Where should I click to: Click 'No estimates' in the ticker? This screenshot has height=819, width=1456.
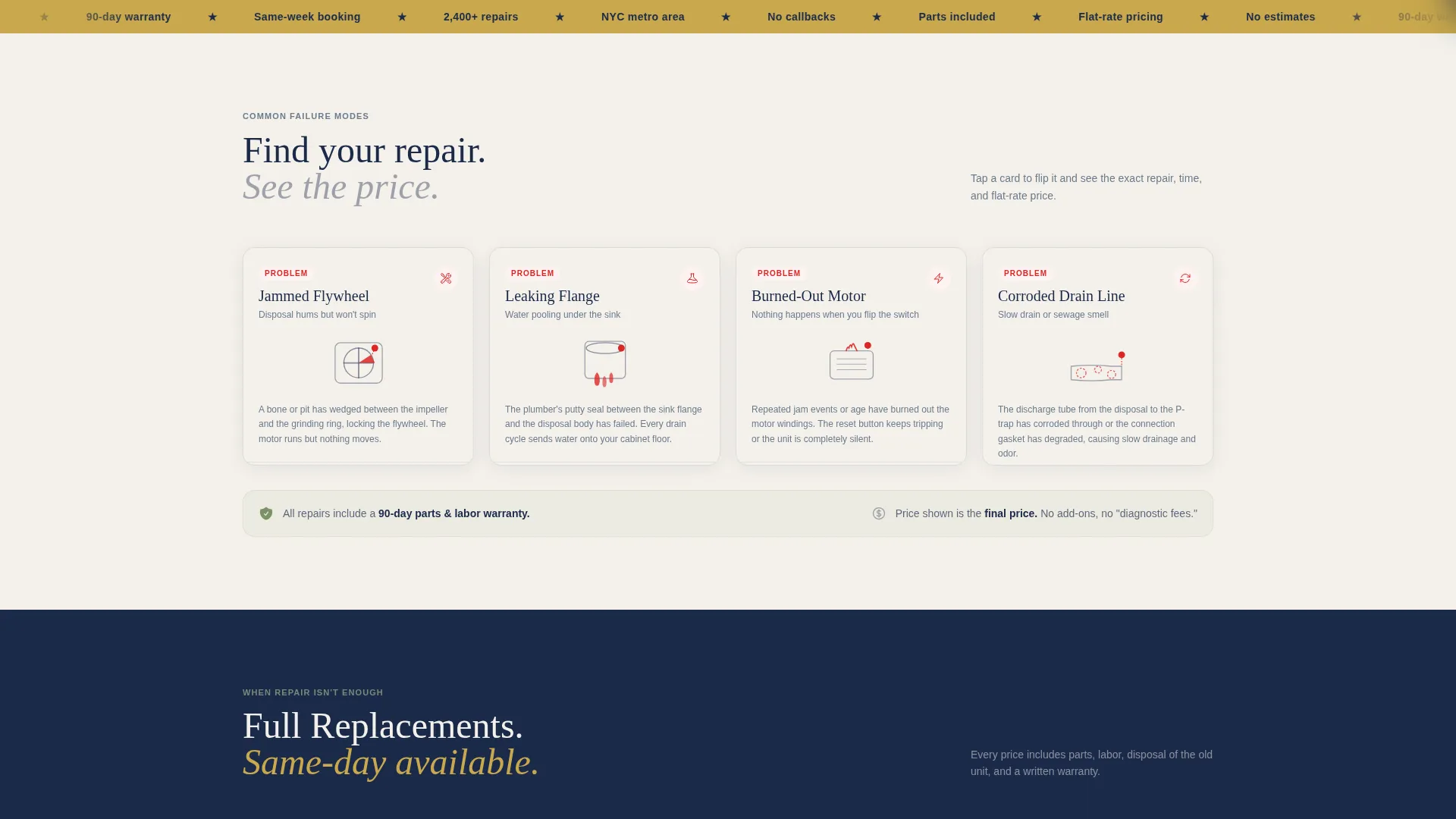click(1281, 17)
